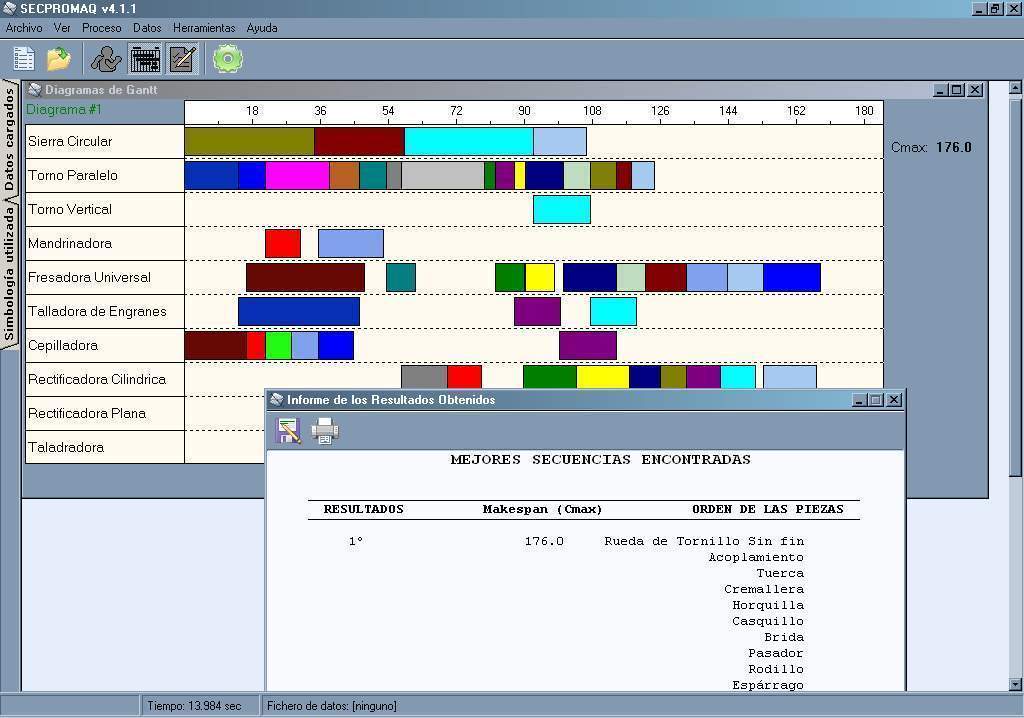Viewport: 1024px width, 718px height.
Task: Click cyan bar in Torno Vertical row
Action: [561, 209]
